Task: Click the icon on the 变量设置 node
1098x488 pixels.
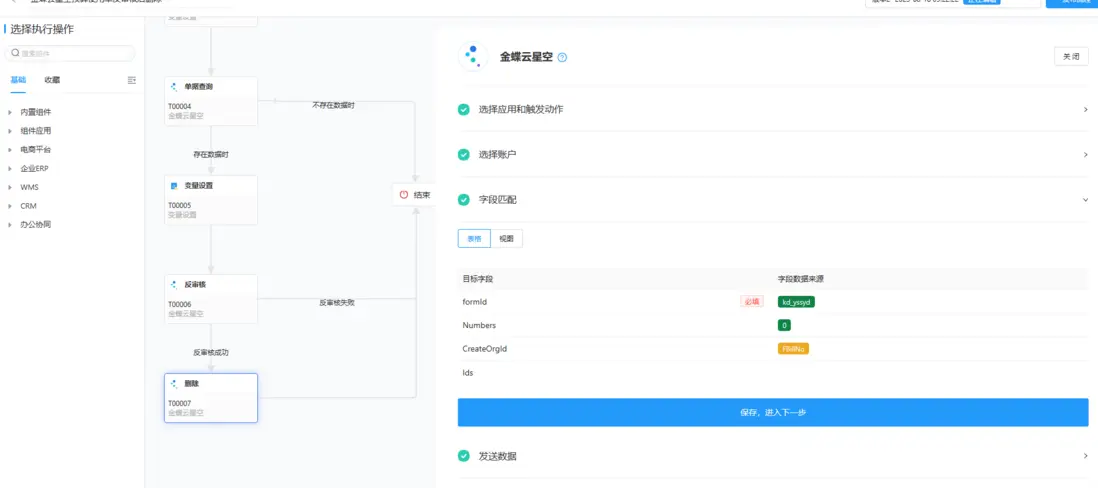Action: tap(174, 186)
